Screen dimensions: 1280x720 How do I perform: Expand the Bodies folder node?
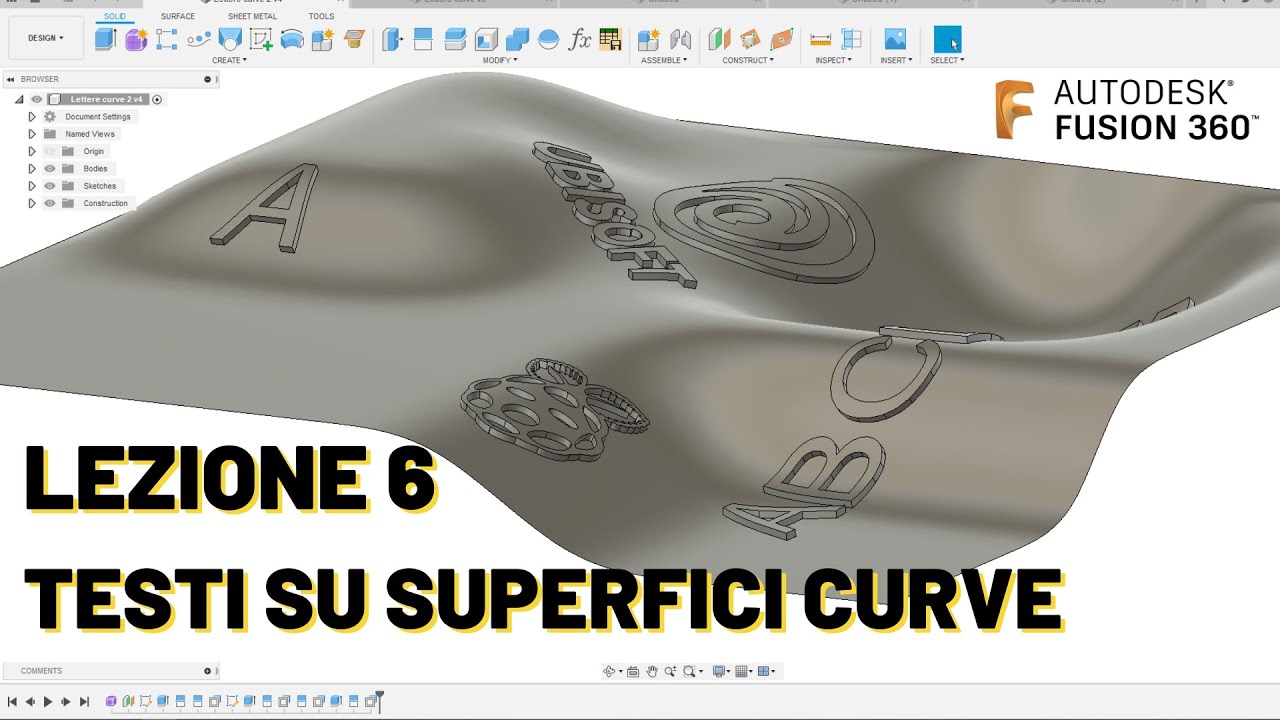tap(32, 168)
